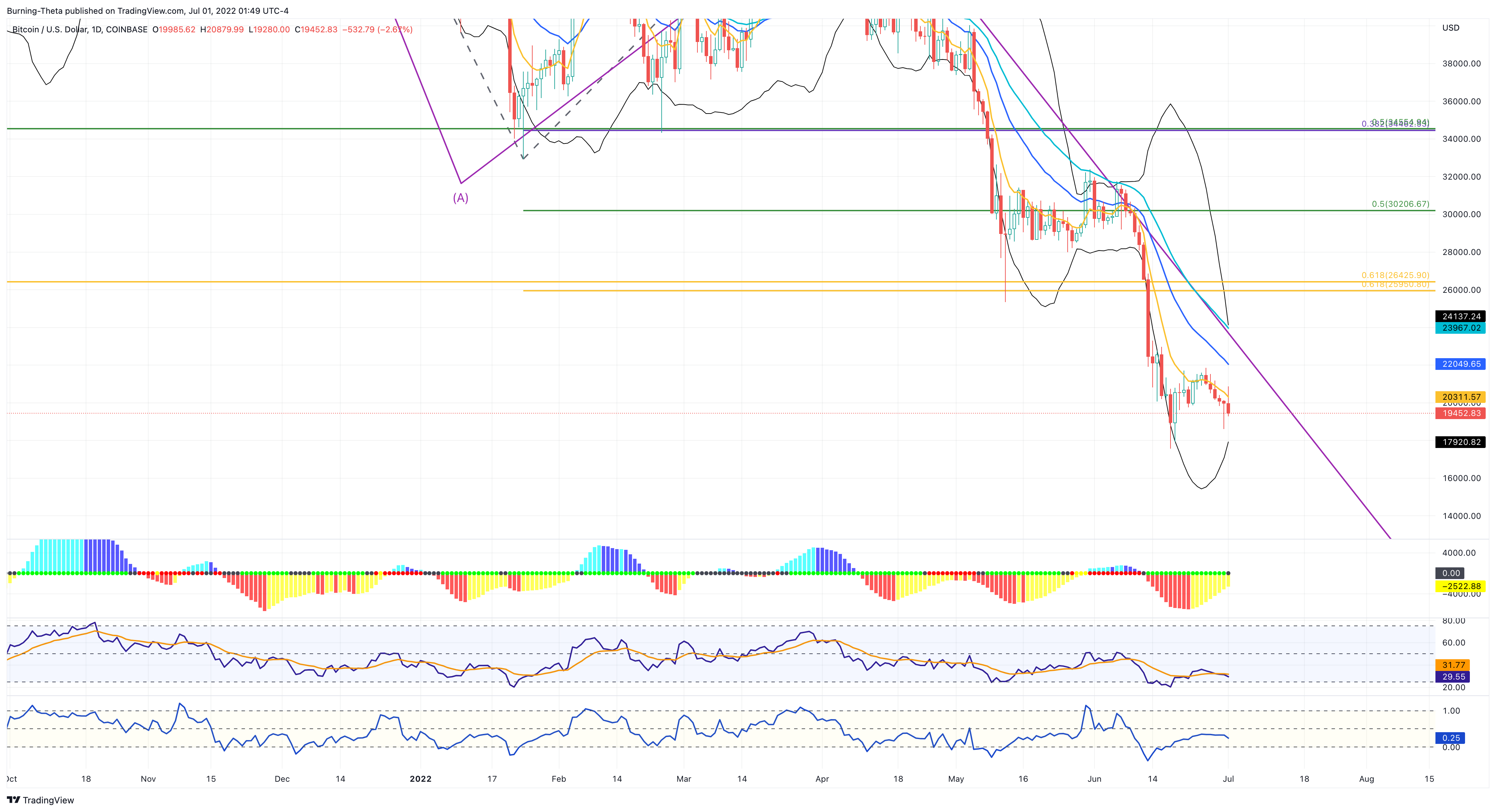
Task: Click the May label on time axis
Action: coord(956,779)
